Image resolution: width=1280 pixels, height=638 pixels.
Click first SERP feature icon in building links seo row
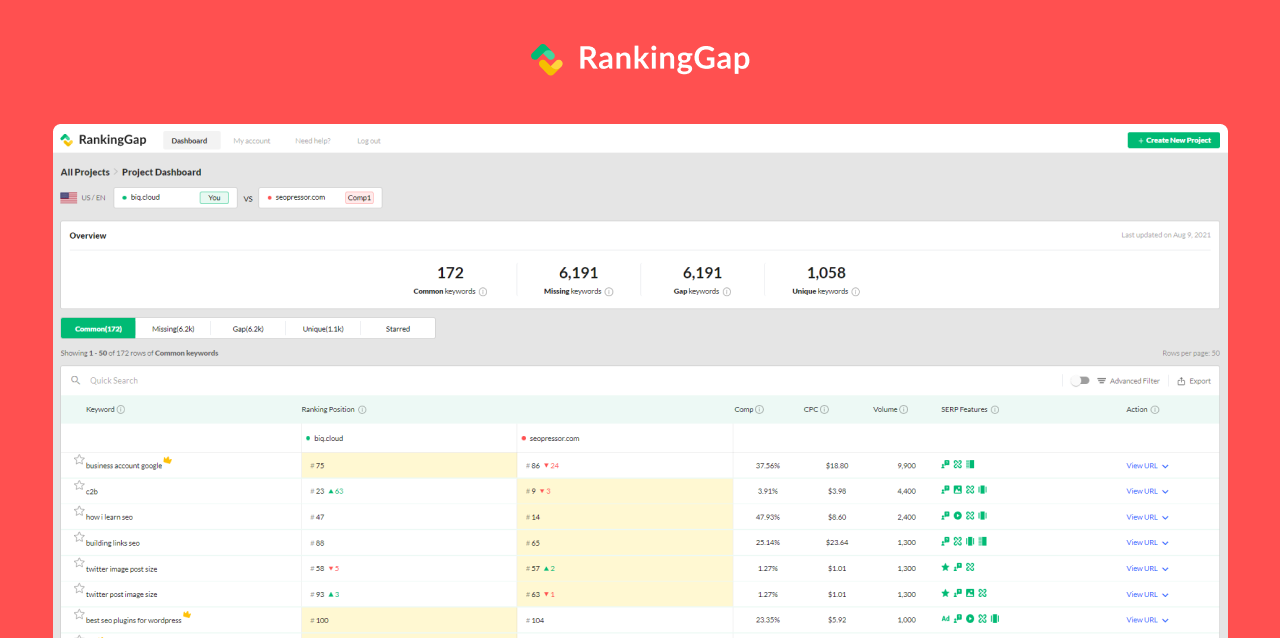coord(945,542)
